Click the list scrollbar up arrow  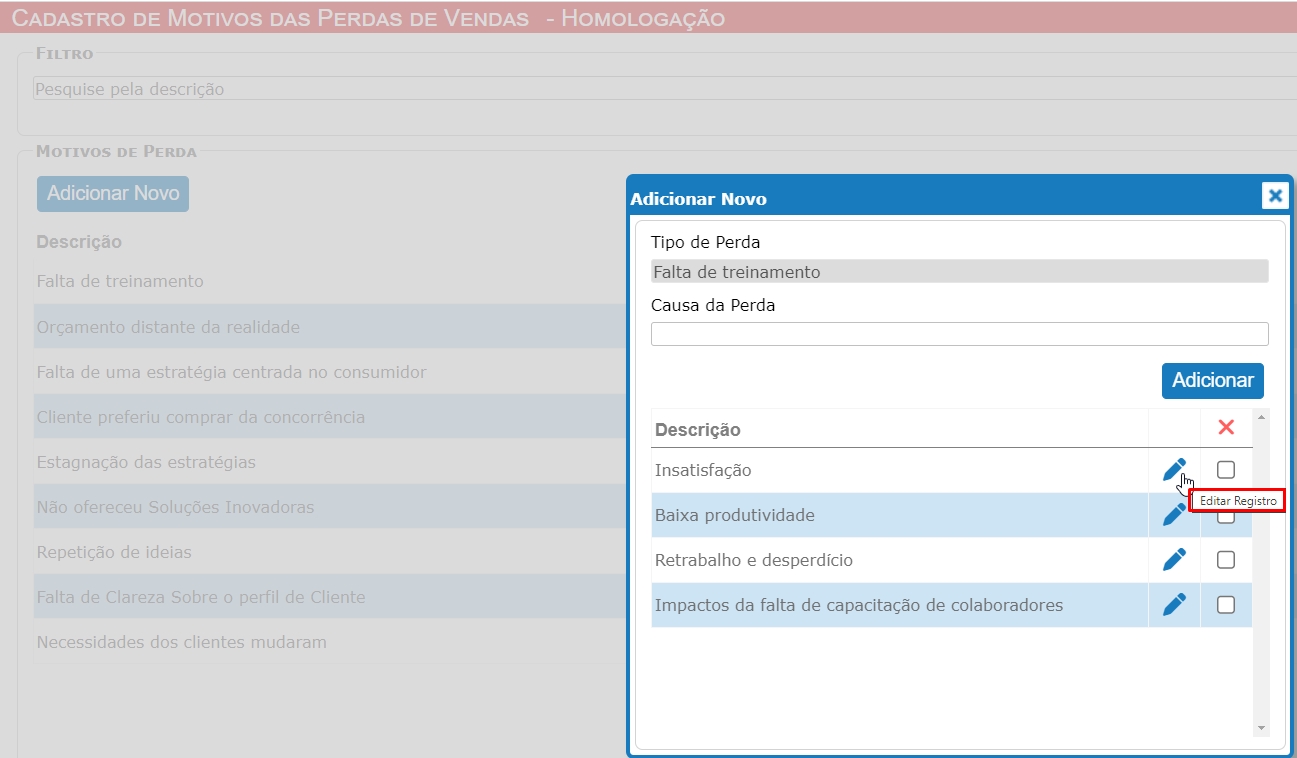tap(1261, 417)
